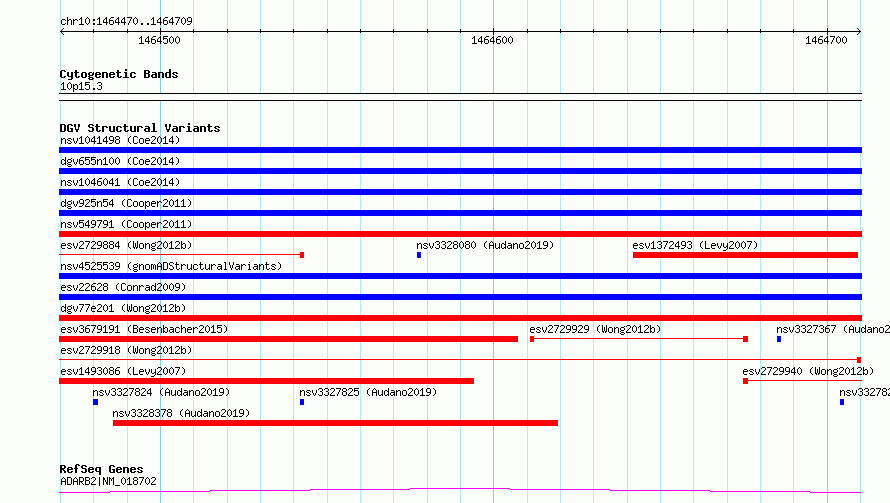Click the Cytogenetic Bands track title

click(119, 74)
